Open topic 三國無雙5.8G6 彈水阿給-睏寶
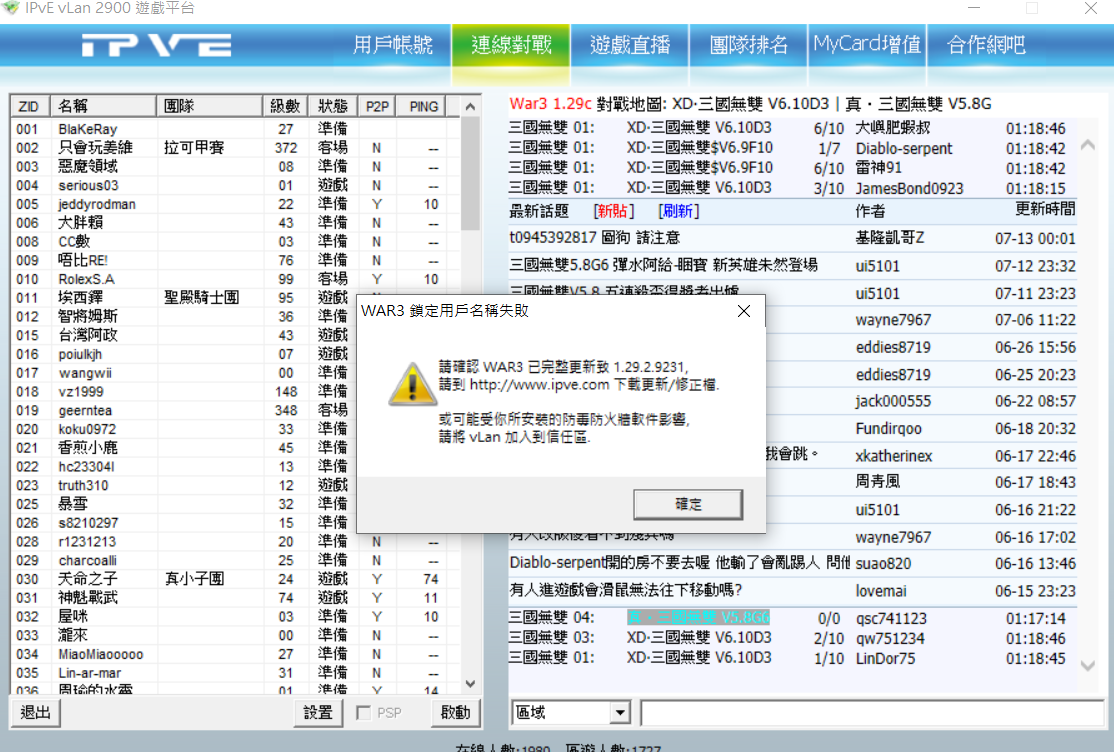 click(x=664, y=265)
